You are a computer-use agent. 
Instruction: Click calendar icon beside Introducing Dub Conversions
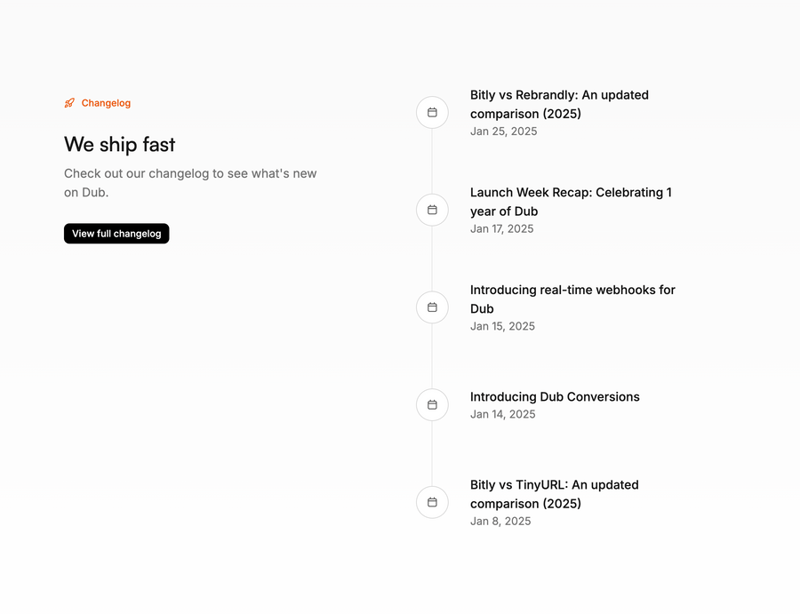click(431, 405)
